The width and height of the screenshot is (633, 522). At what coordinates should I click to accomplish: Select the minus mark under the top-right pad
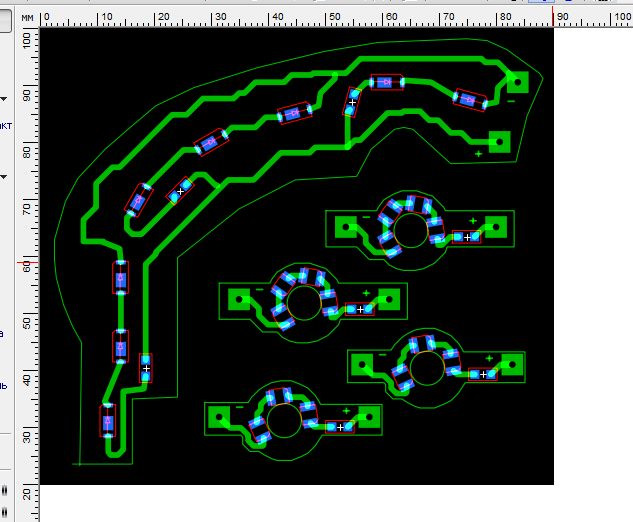[x=511, y=101]
